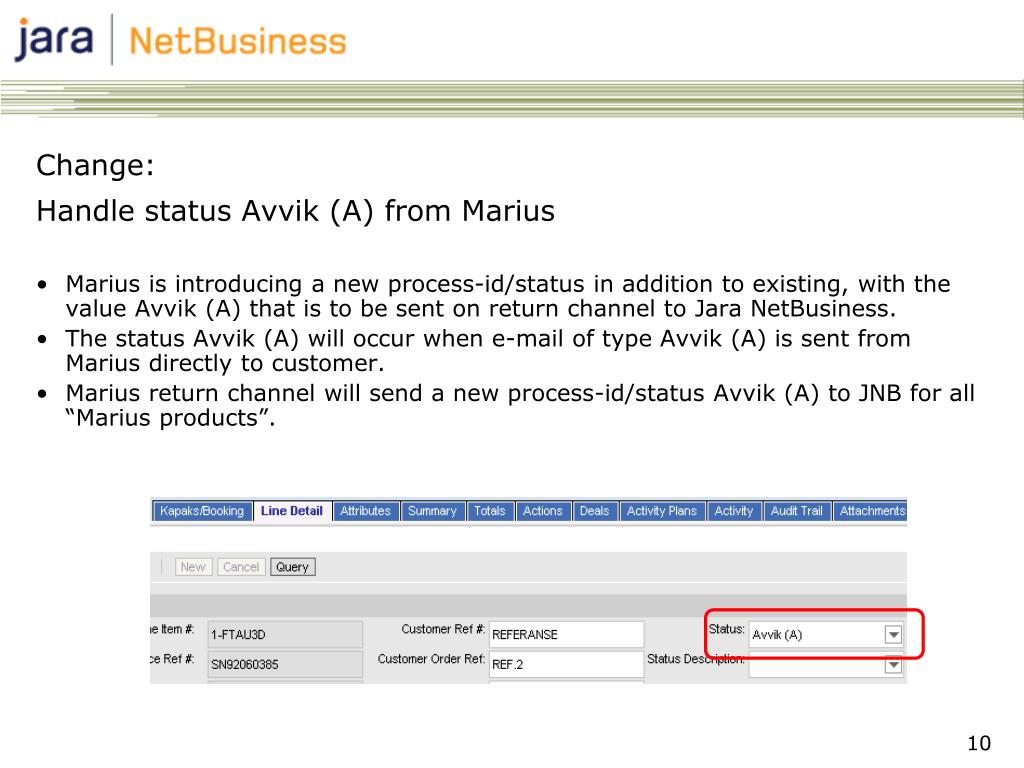The height and width of the screenshot is (768, 1024).
Task: Click the Customer Ref # field REFERANSE
Action: click(566, 634)
